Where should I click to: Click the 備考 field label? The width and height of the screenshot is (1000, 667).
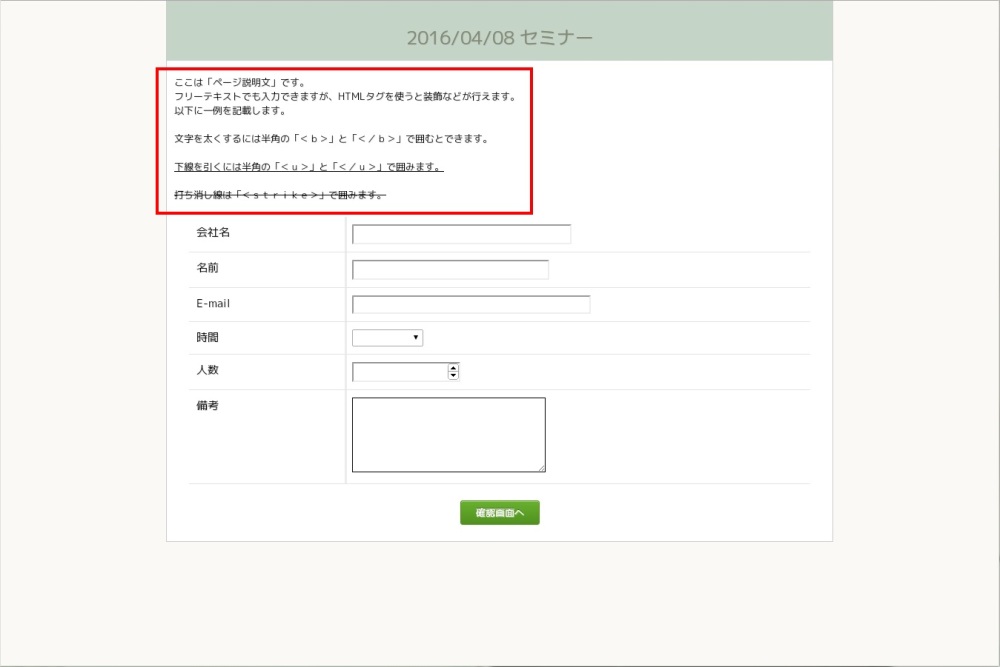(207, 406)
